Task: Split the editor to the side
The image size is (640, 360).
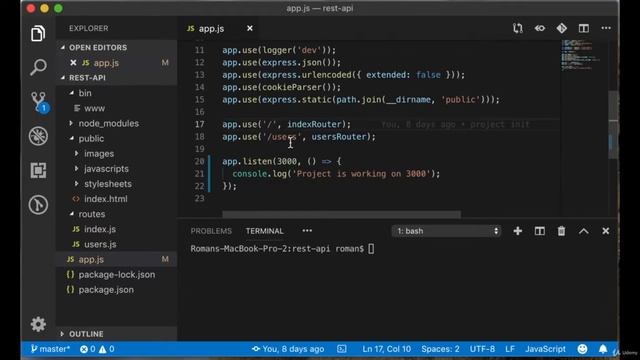Action: click(x=584, y=28)
